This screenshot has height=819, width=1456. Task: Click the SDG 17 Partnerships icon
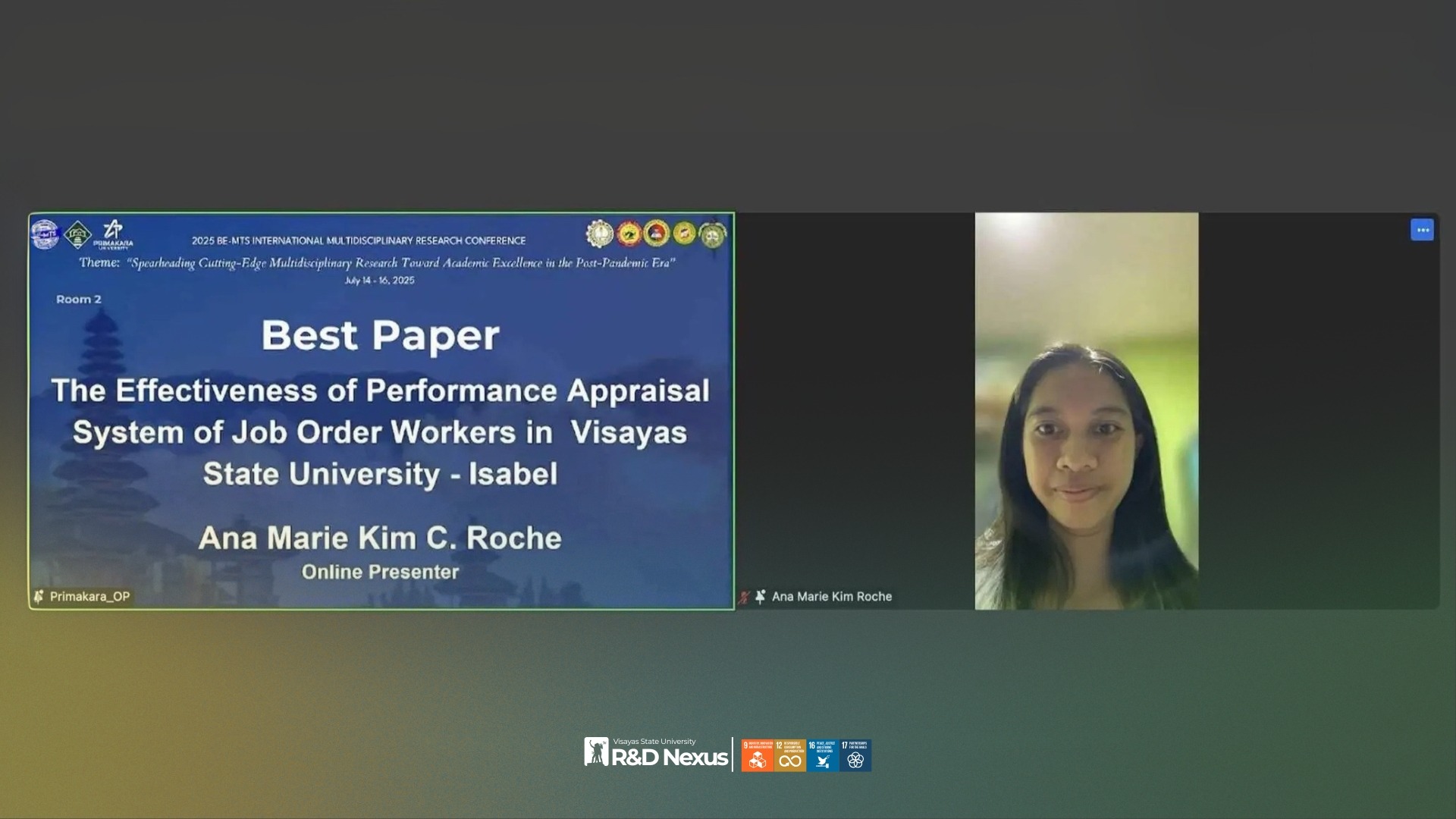click(x=855, y=755)
